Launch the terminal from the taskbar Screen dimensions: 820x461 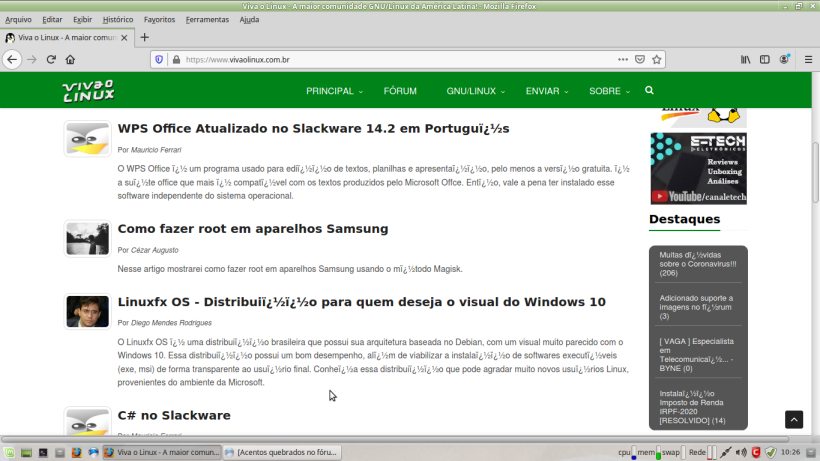tap(43, 453)
